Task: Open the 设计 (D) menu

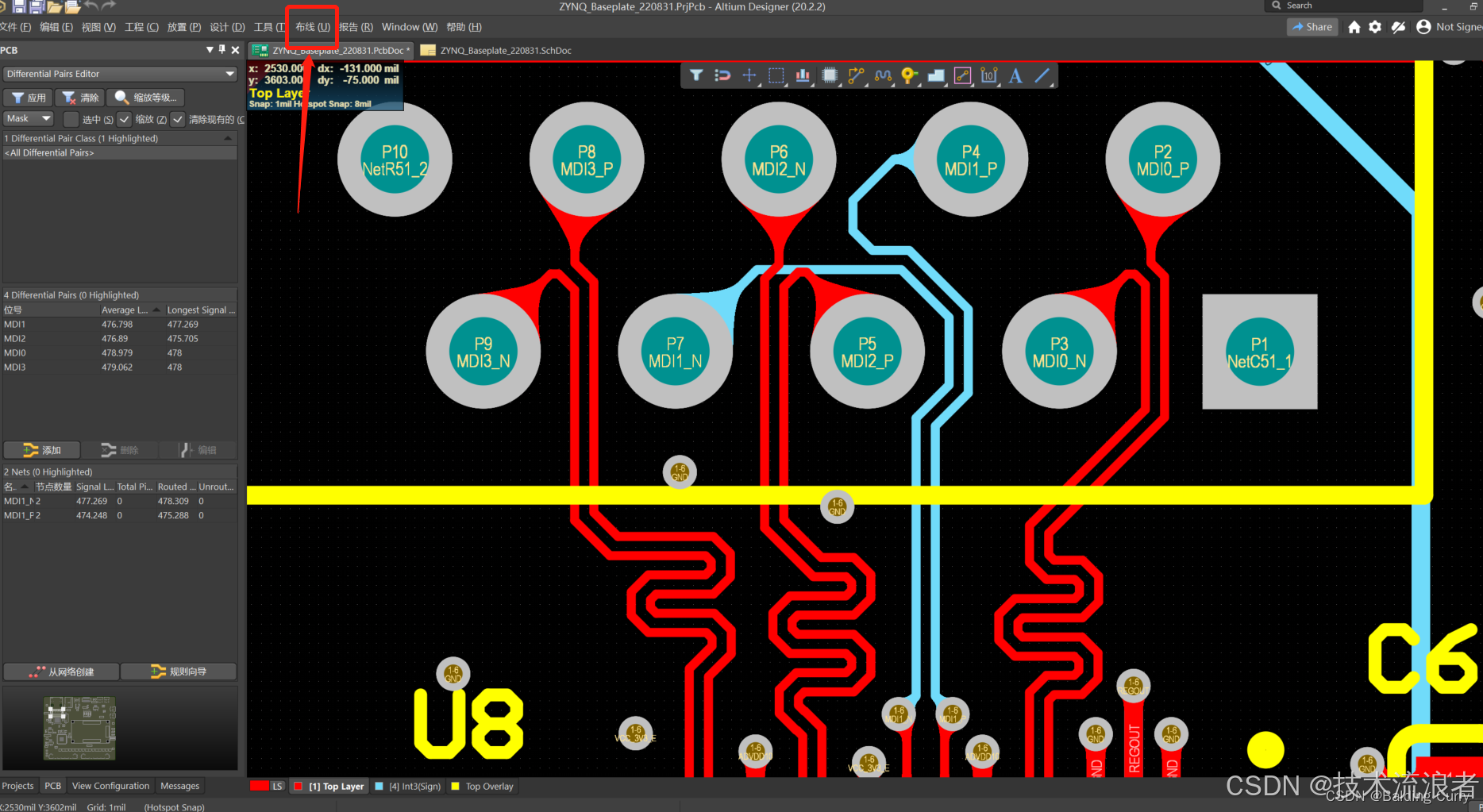Action: 227,27
